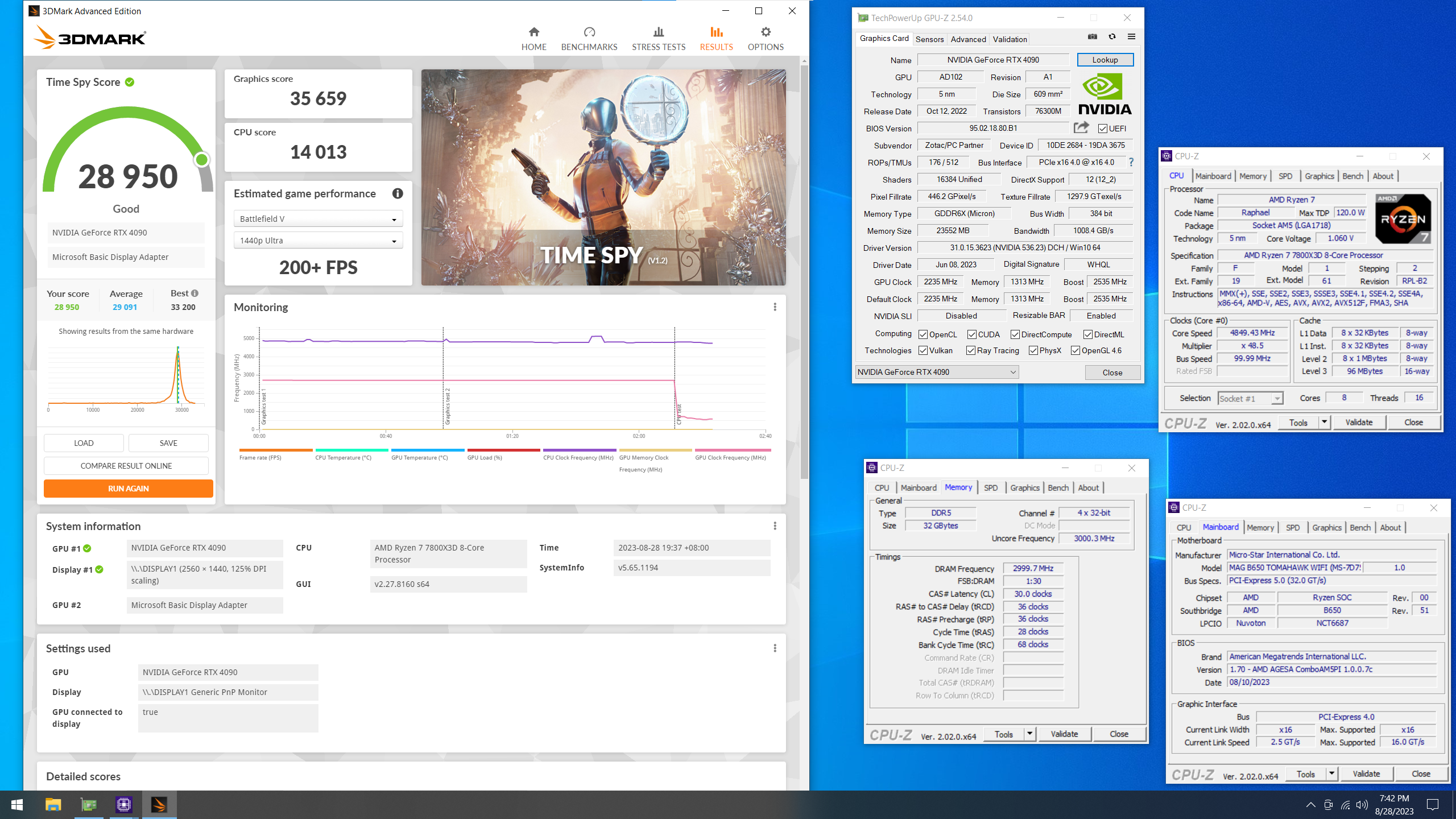Click the GPU-Z BIOS share/export icon
The width and height of the screenshot is (1456, 819).
pyautogui.click(x=1081, y=127)
